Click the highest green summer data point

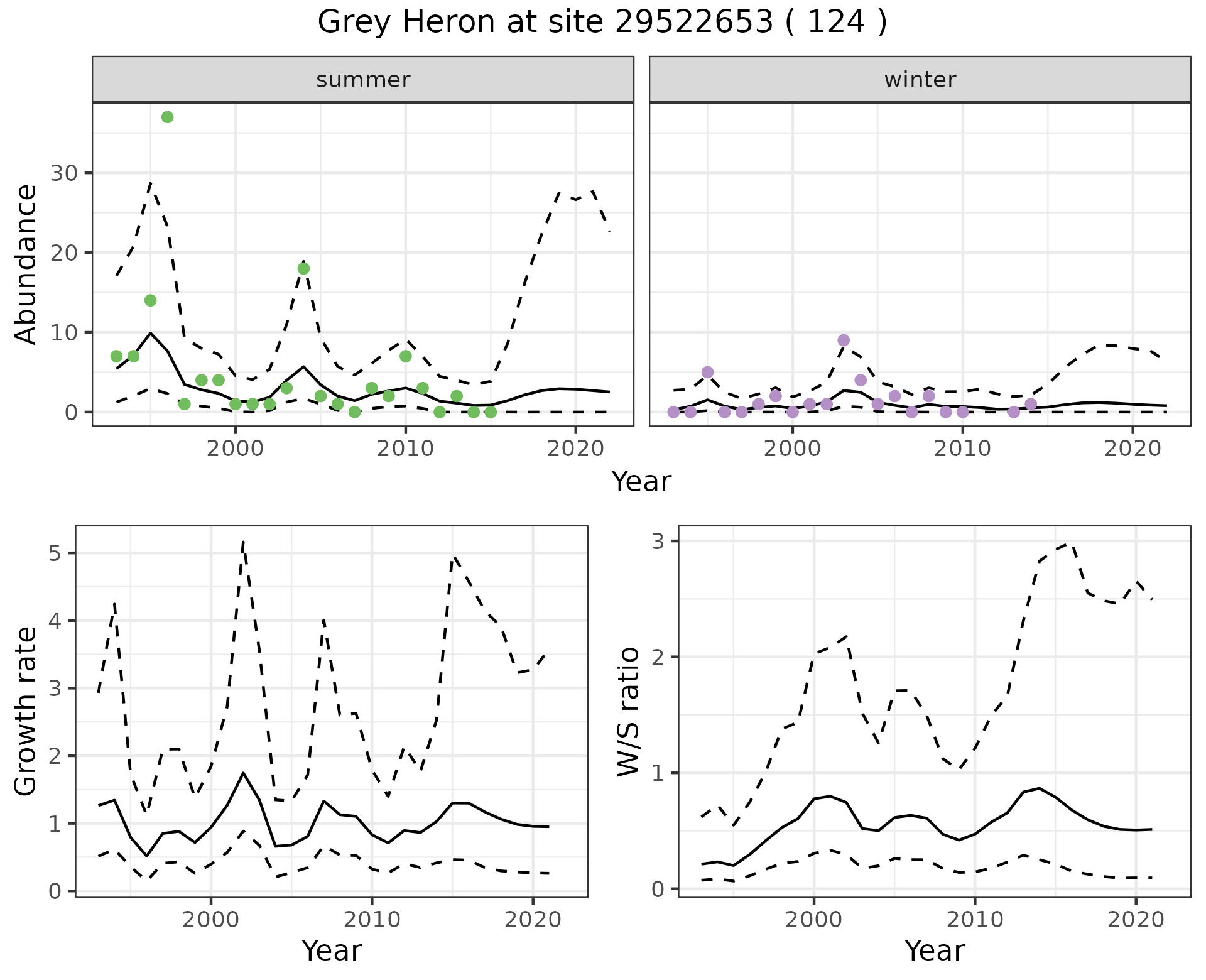coord(167,117)
